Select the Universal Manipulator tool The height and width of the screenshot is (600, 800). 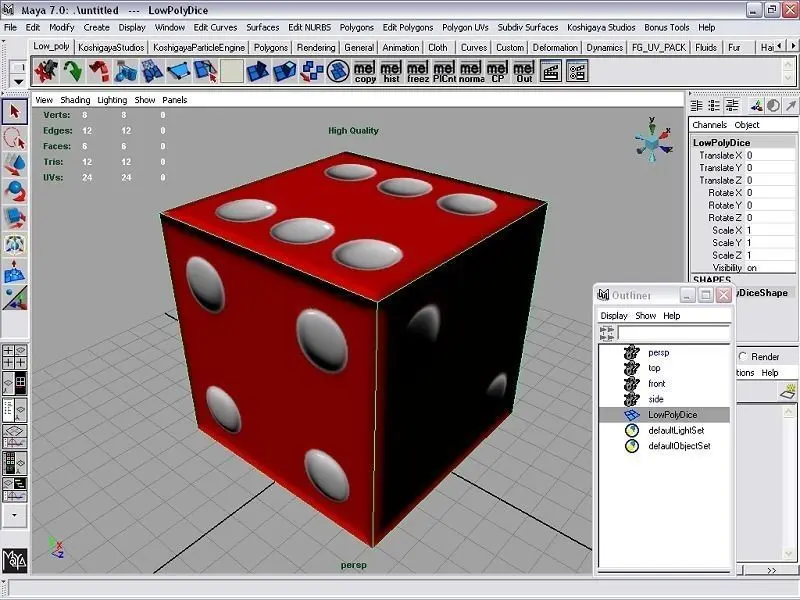coord(14,244)
